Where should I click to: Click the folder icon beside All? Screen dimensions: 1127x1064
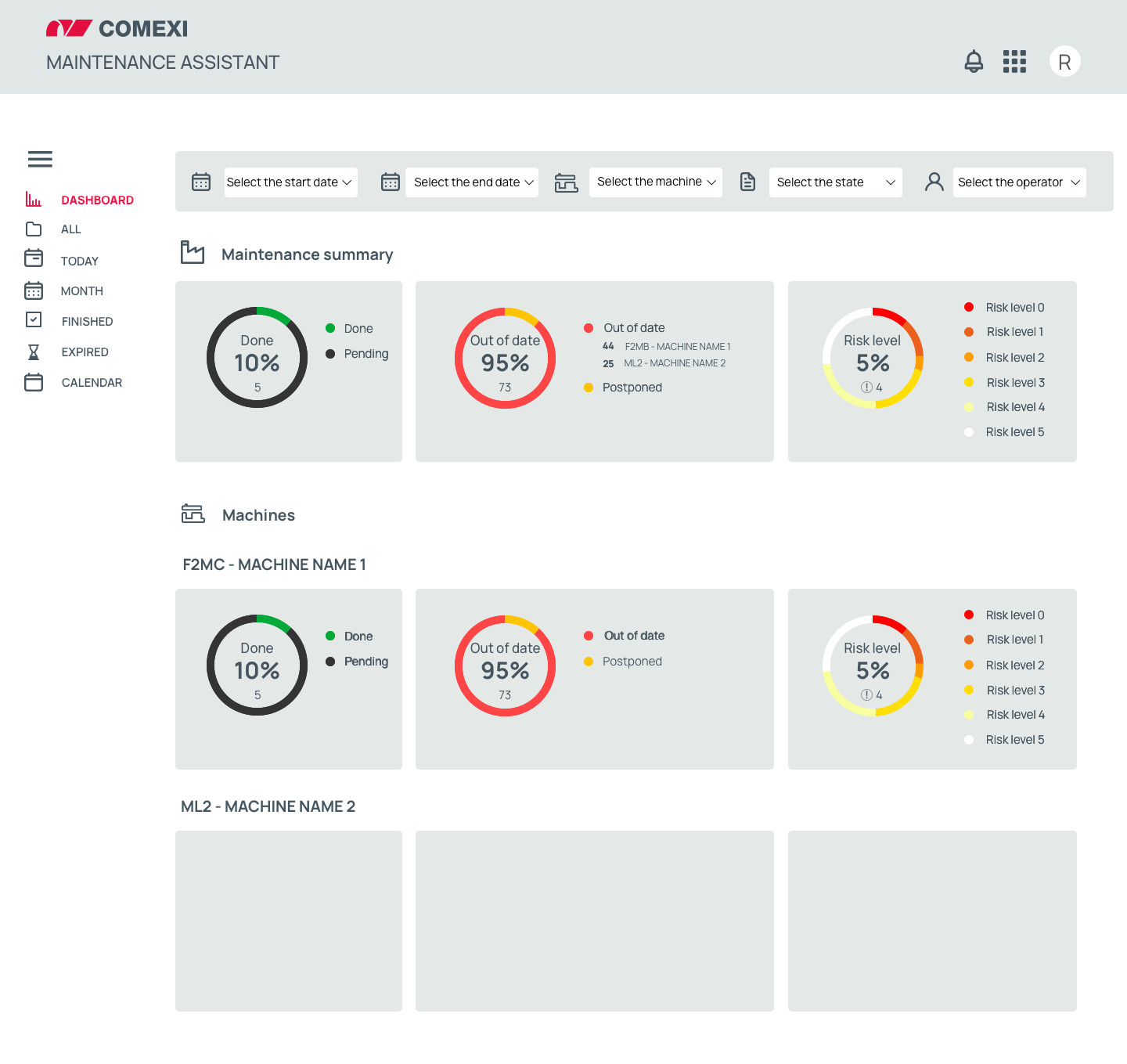point(34,229)
